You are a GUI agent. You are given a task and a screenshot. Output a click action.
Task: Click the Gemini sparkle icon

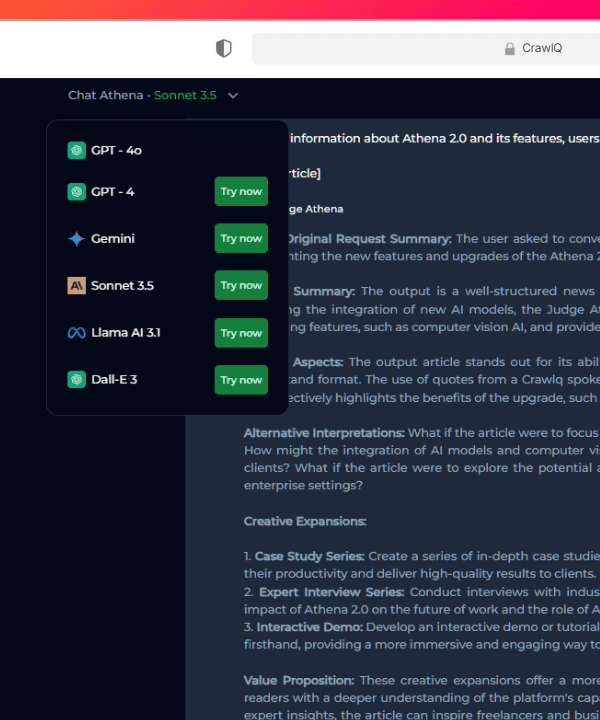[x=77, y=238]
